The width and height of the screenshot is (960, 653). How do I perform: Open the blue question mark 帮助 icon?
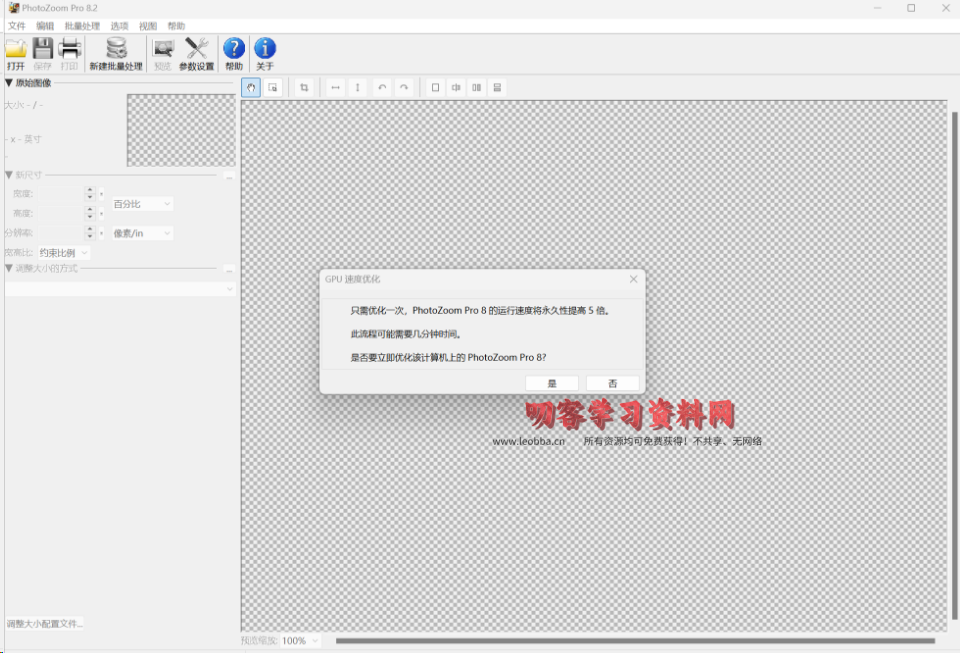234,53
